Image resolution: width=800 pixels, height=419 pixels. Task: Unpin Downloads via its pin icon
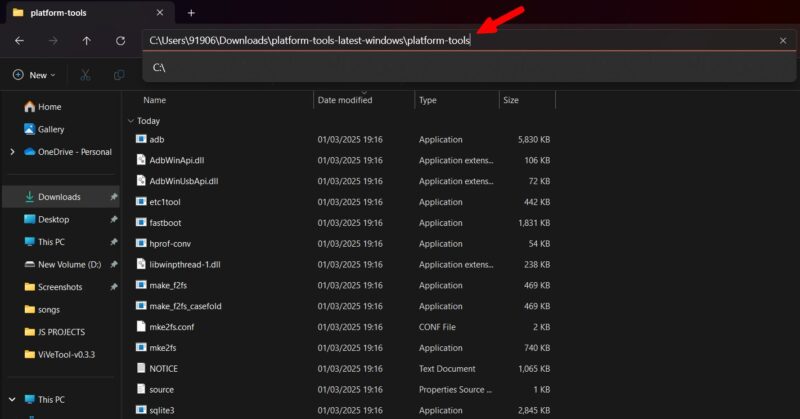click(113, 196)
